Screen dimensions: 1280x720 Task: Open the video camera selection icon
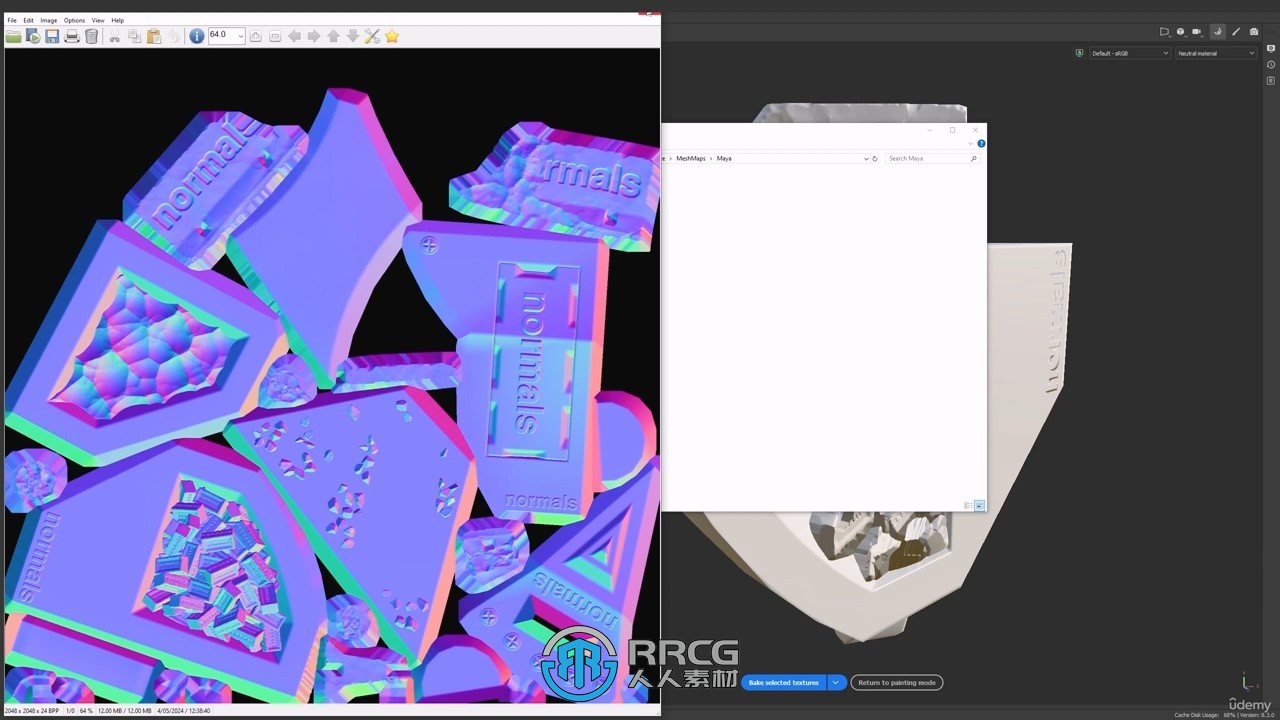click(x=1199, y=32)
